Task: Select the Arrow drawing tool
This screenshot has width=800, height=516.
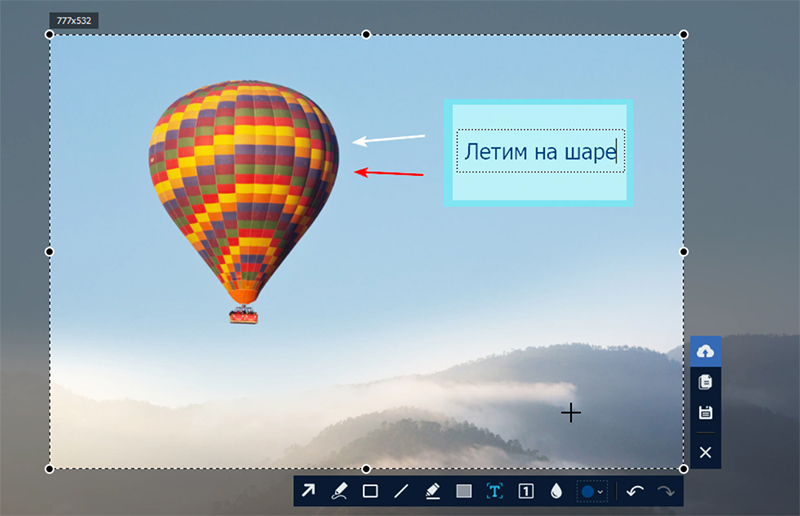Action: click(x=308, y=491)
